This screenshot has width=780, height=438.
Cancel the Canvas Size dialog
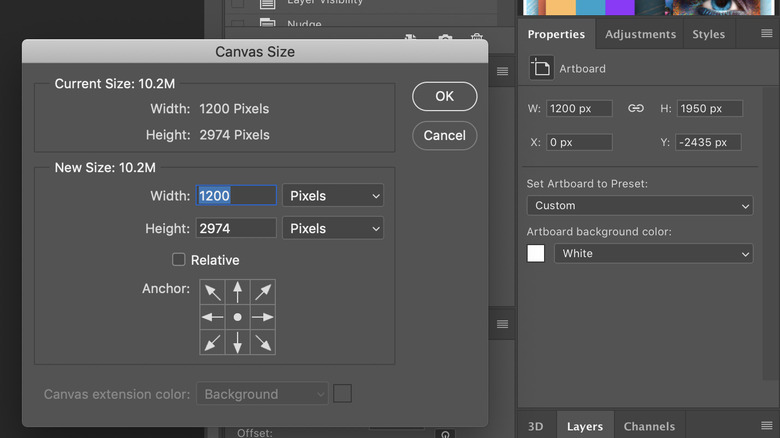point(444,135)
